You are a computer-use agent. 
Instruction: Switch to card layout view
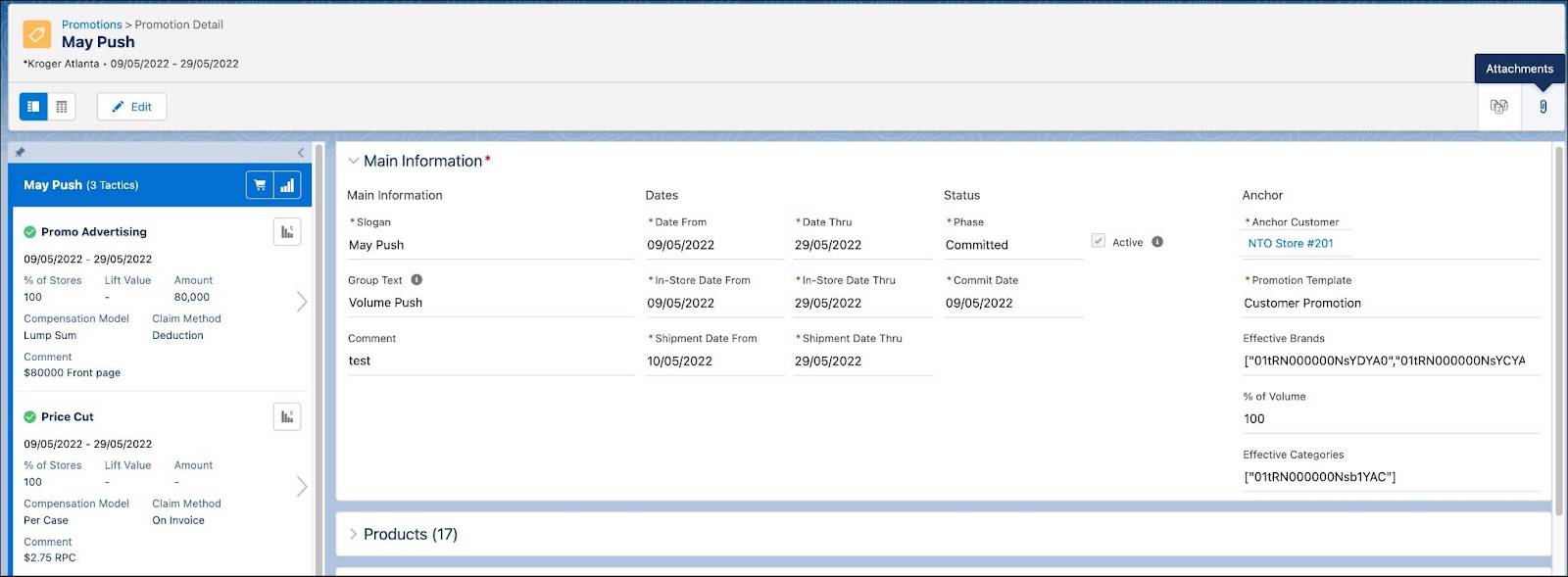click(33, 107)
